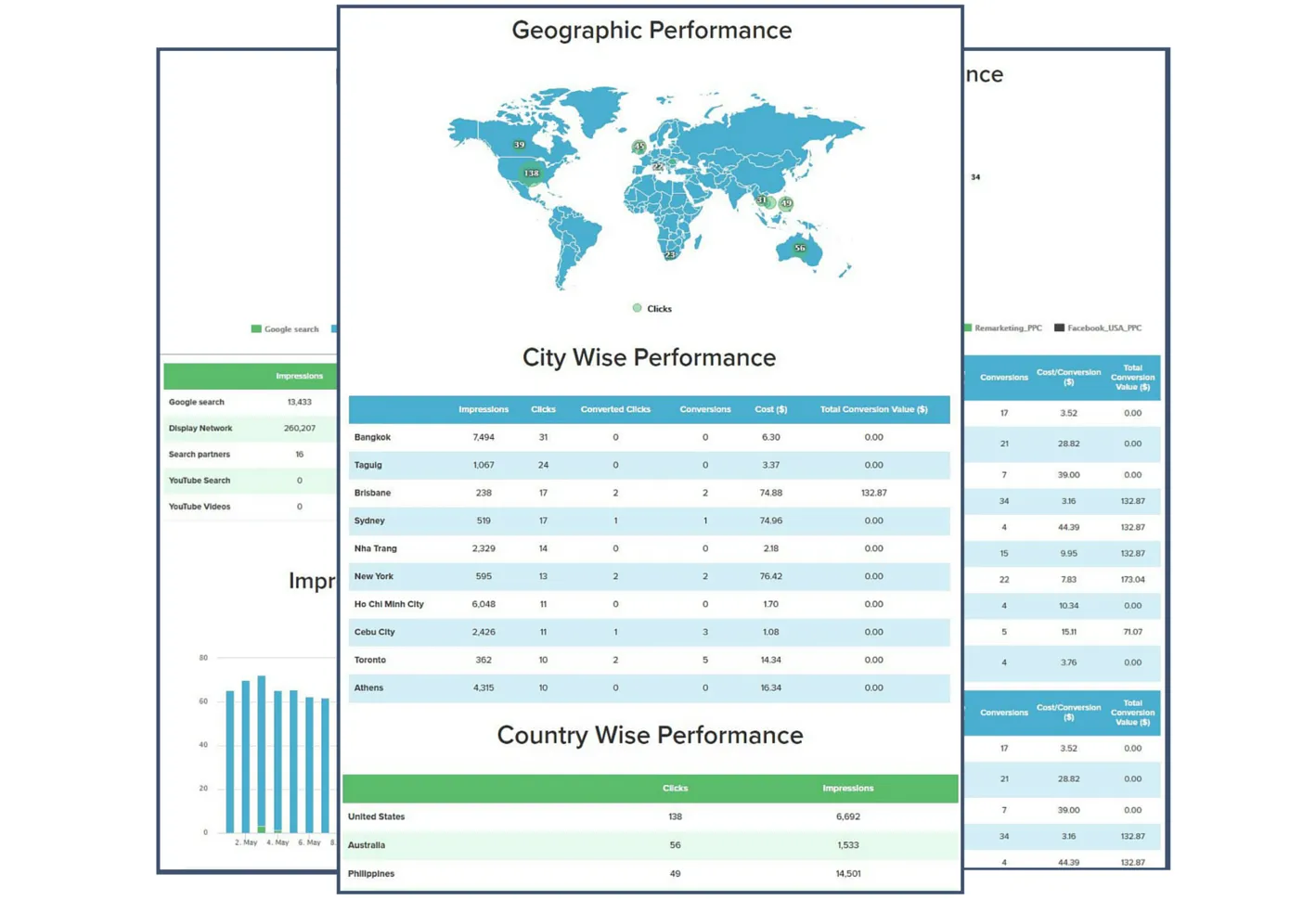Viewport: 1316px width, 900px height.
Task: Open the Geographic Performance page
Action: tap(650, 30)
